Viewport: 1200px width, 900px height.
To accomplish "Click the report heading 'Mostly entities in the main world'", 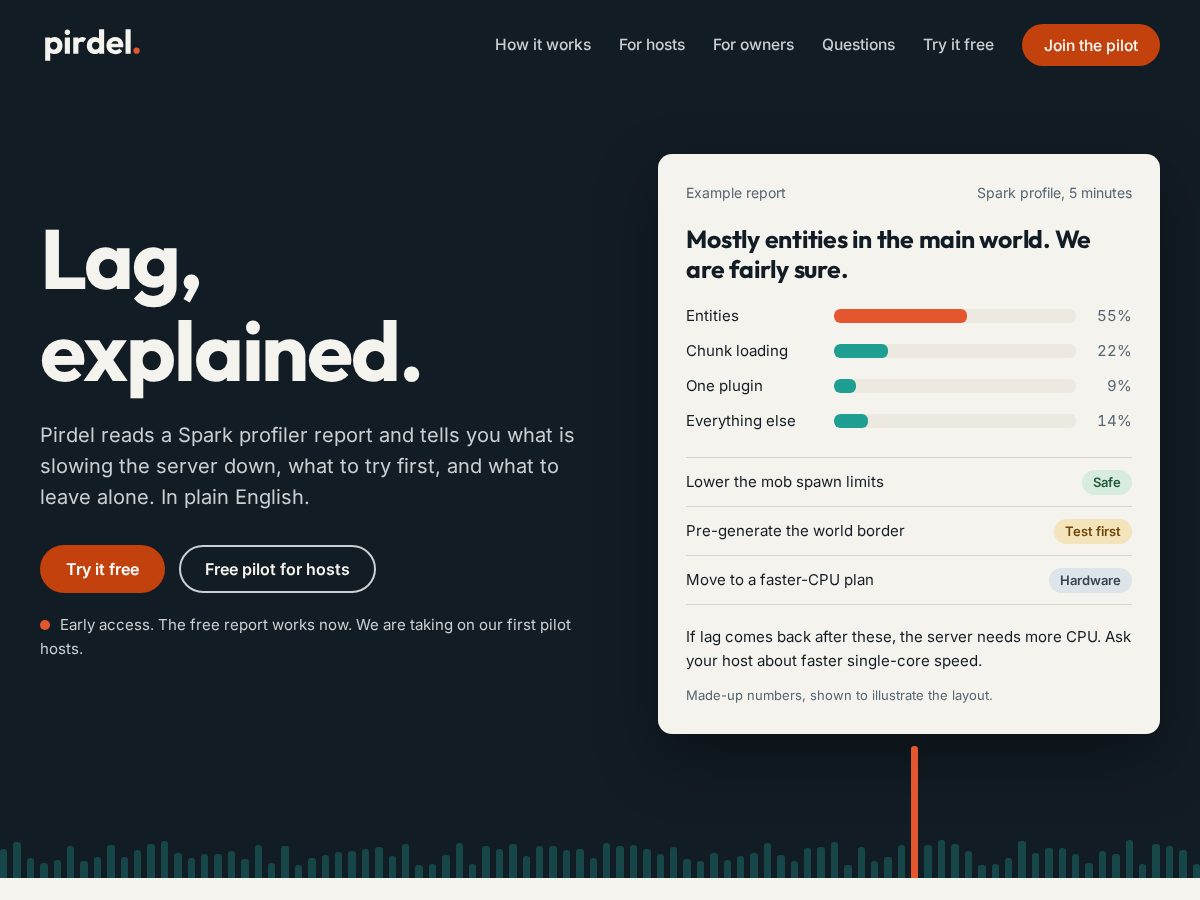I will [888, 255].
